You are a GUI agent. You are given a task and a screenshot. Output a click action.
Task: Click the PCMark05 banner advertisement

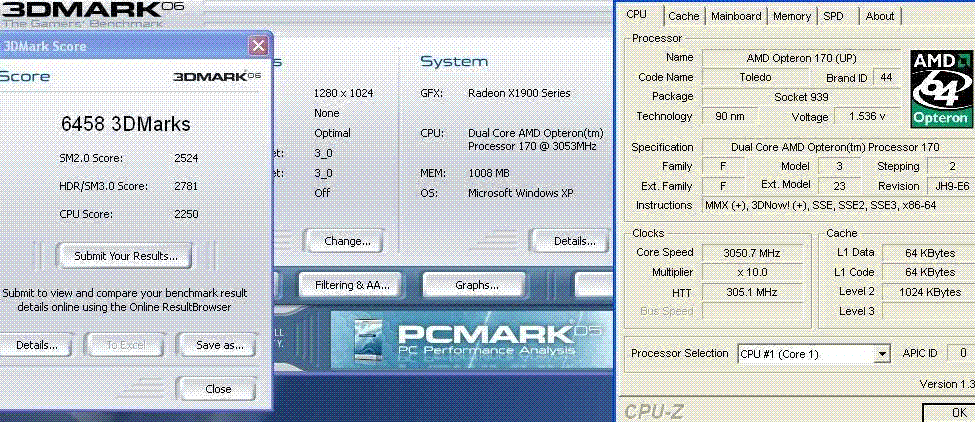471,341
